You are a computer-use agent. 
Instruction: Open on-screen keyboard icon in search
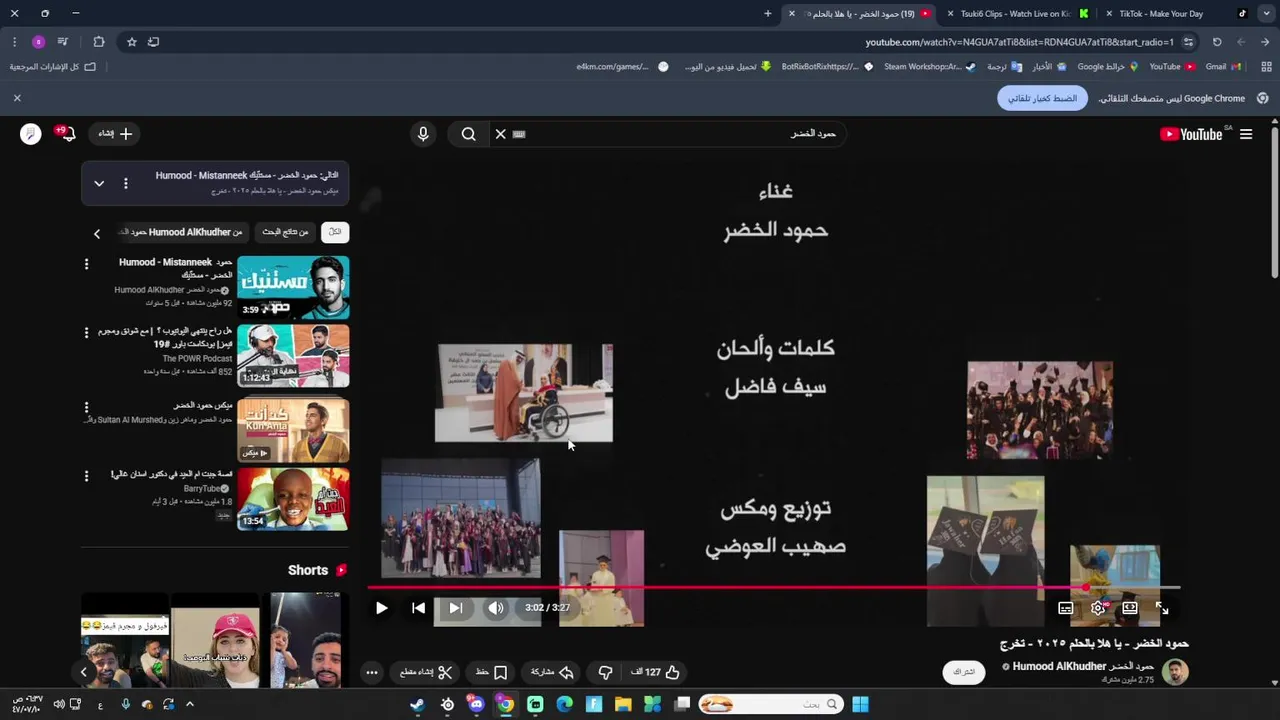tap(519, 133)
